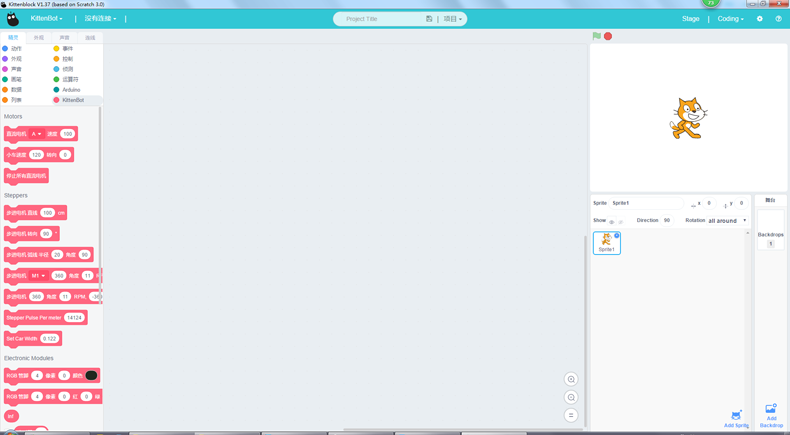
Task: Open settings via the gear icon
Action: [x=760, y=19]
